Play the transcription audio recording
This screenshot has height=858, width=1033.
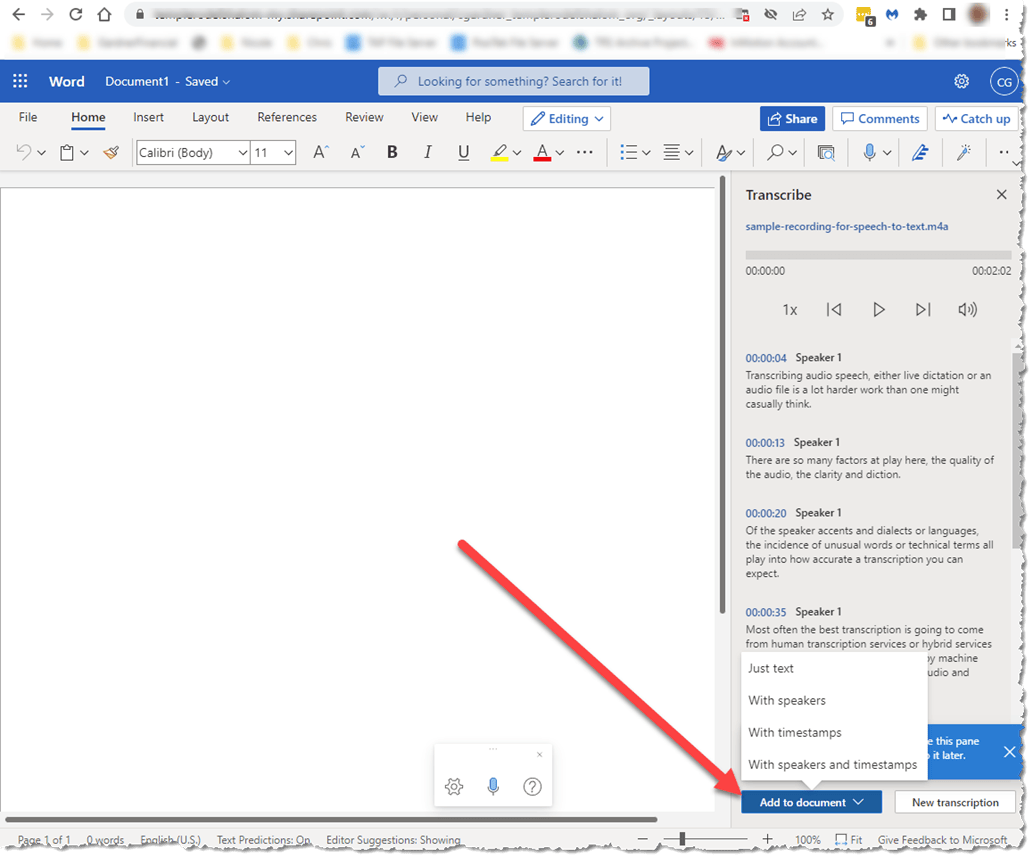point(878,310)
